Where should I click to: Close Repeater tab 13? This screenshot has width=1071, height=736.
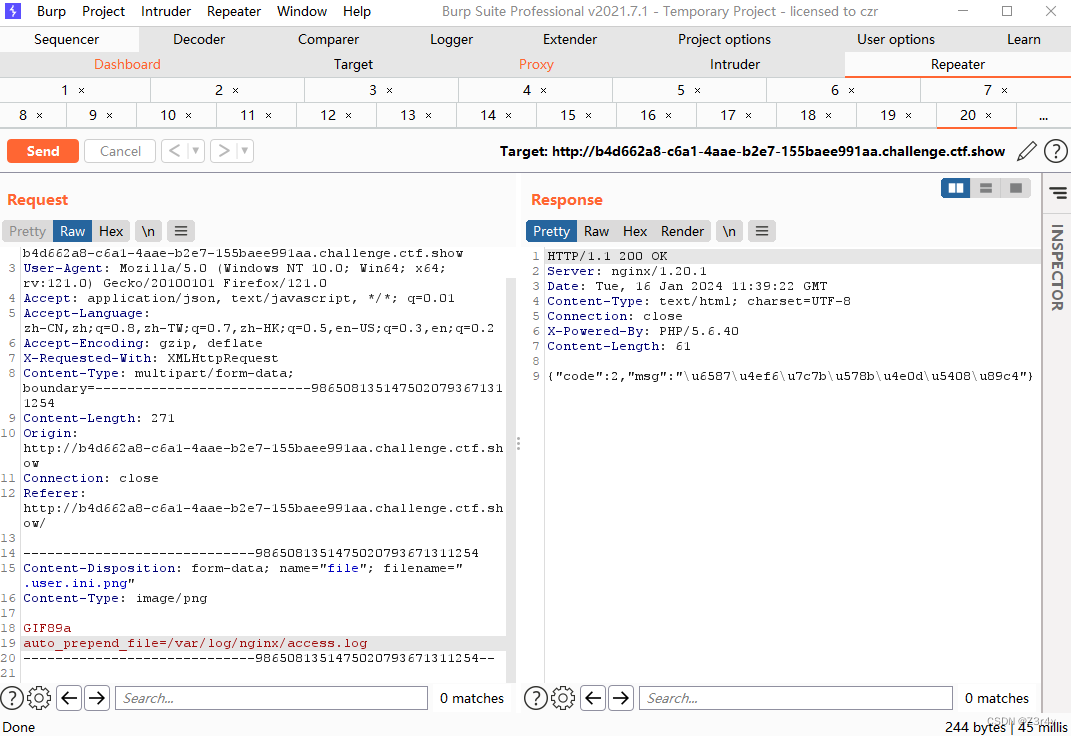pos(428,115)
